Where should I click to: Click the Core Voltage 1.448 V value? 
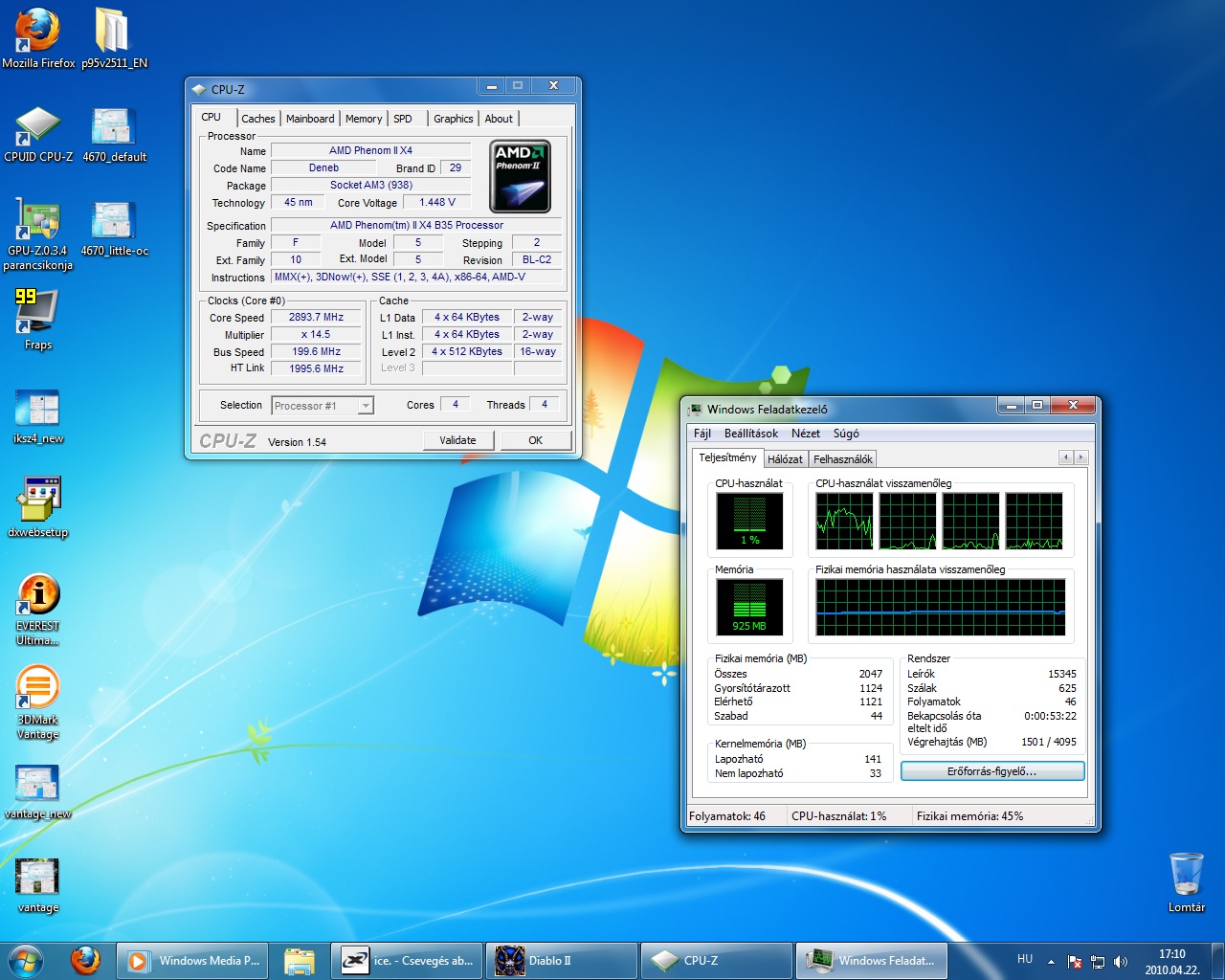(437, 203)
